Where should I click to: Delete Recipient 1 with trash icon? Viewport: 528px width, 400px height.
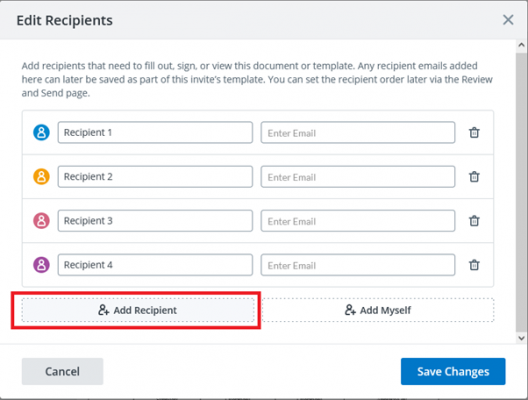474,132
